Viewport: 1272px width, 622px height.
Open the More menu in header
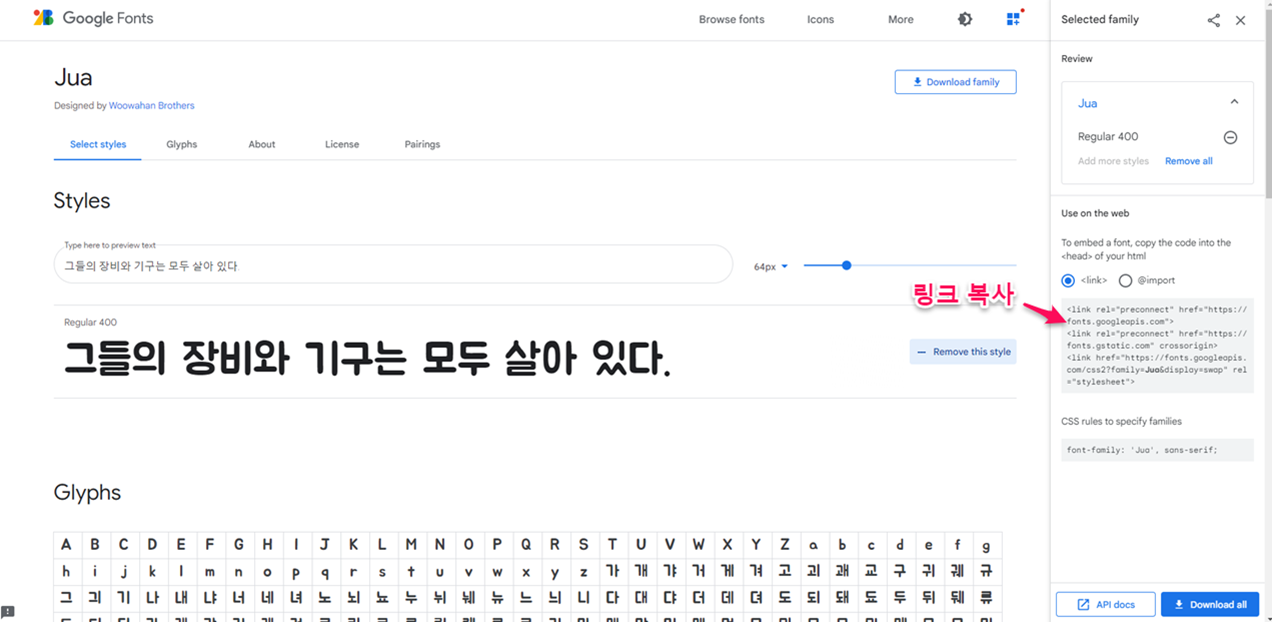click(x=901, y=19)
